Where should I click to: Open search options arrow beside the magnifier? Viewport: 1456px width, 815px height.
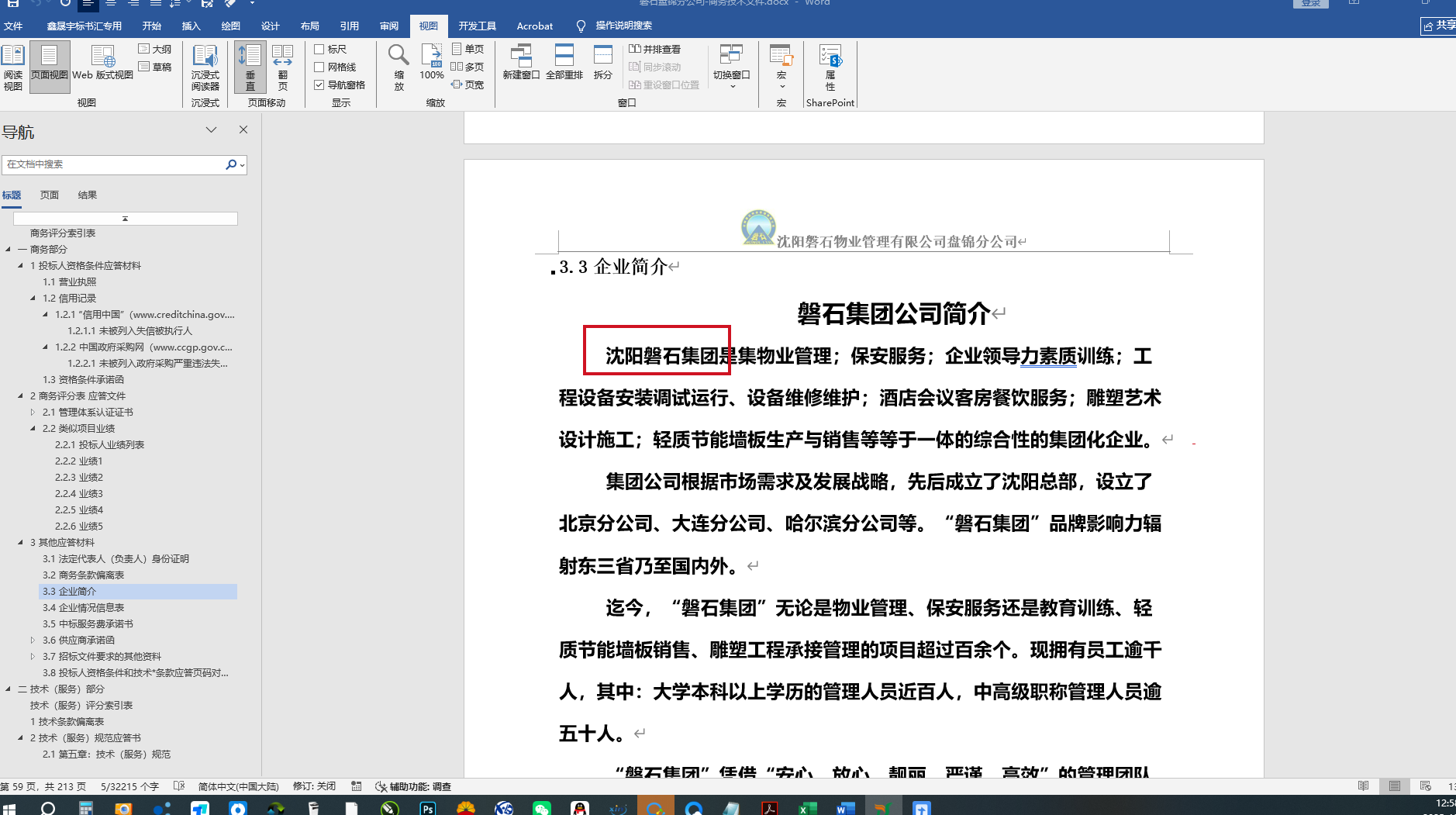coord(243,164)
